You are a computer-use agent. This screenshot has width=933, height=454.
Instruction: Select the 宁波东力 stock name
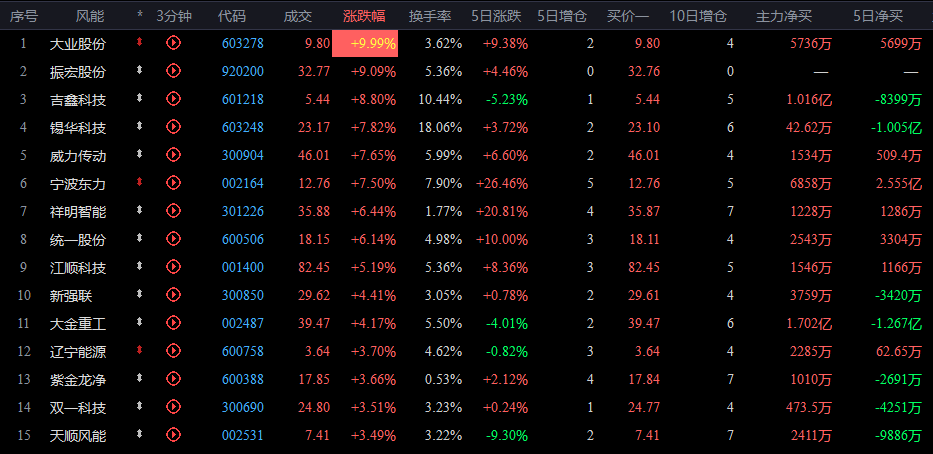click(78, 183)
